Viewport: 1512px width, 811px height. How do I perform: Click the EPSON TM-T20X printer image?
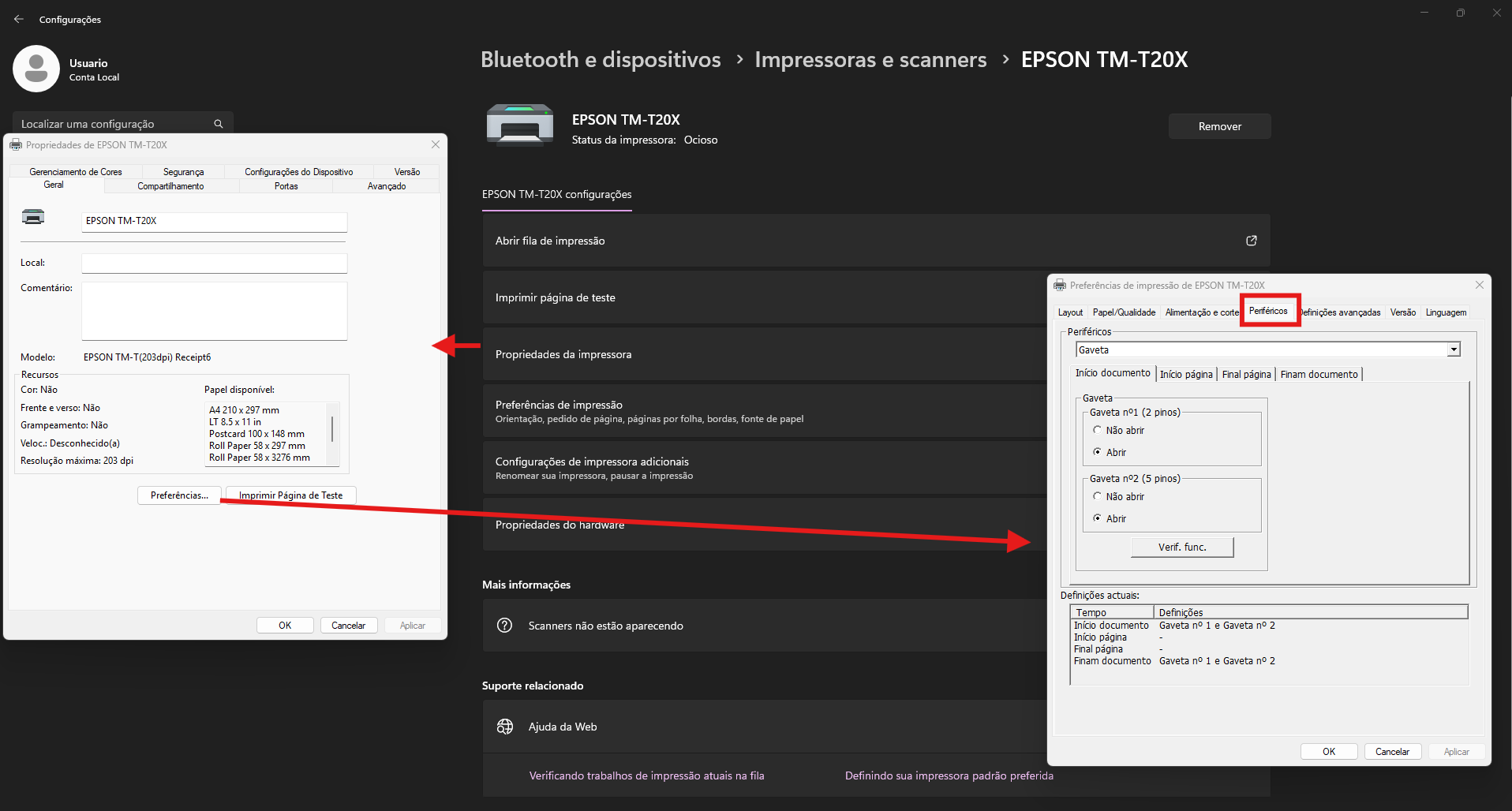[x=519, y=126]
